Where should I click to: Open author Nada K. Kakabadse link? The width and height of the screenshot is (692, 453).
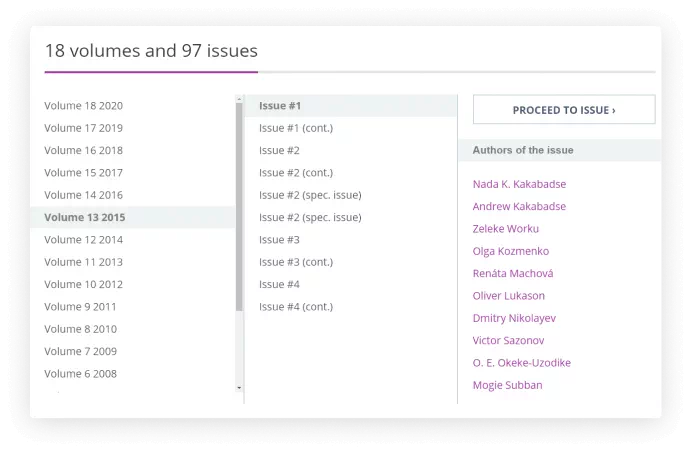[520, 184]
